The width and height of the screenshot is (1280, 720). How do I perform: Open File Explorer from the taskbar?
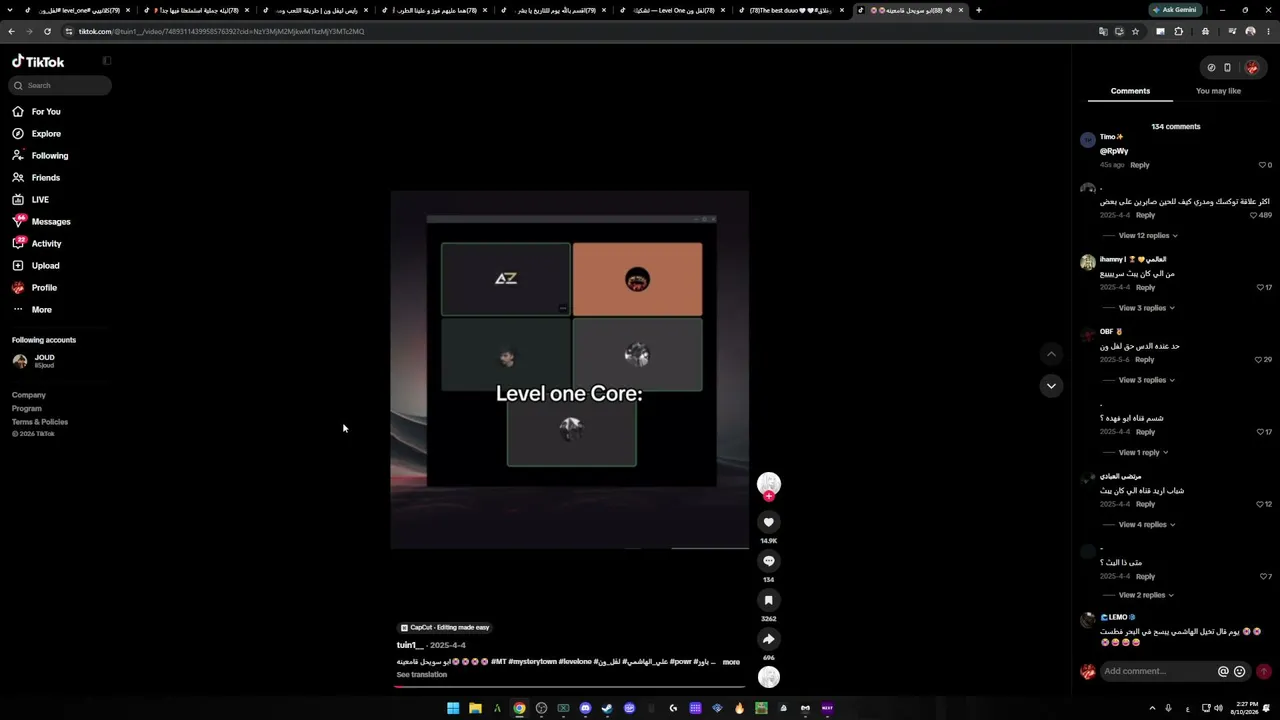point(475,708)
